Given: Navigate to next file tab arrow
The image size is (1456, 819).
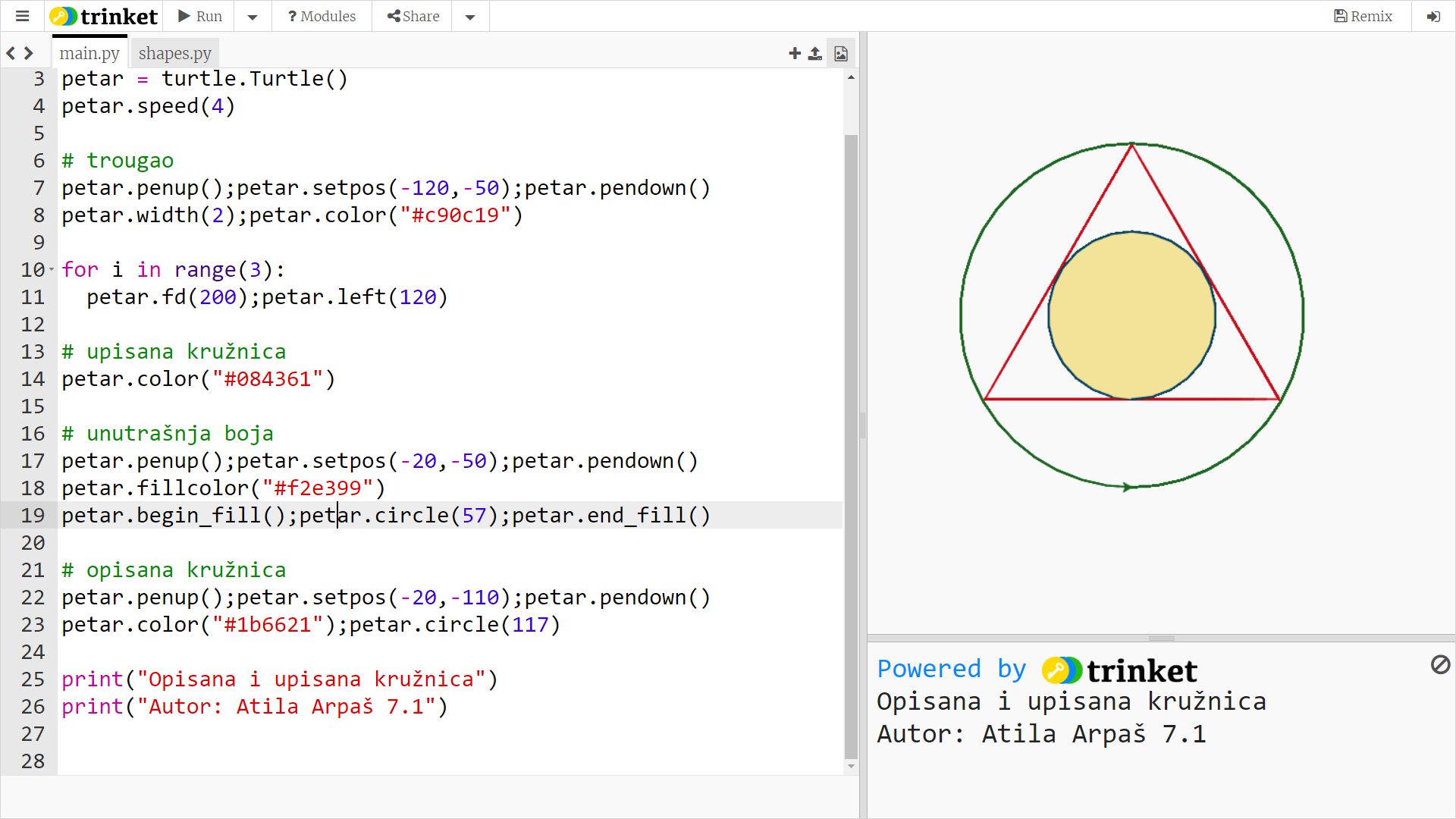Looking at the screenshot, I should (x=29, y=53).
